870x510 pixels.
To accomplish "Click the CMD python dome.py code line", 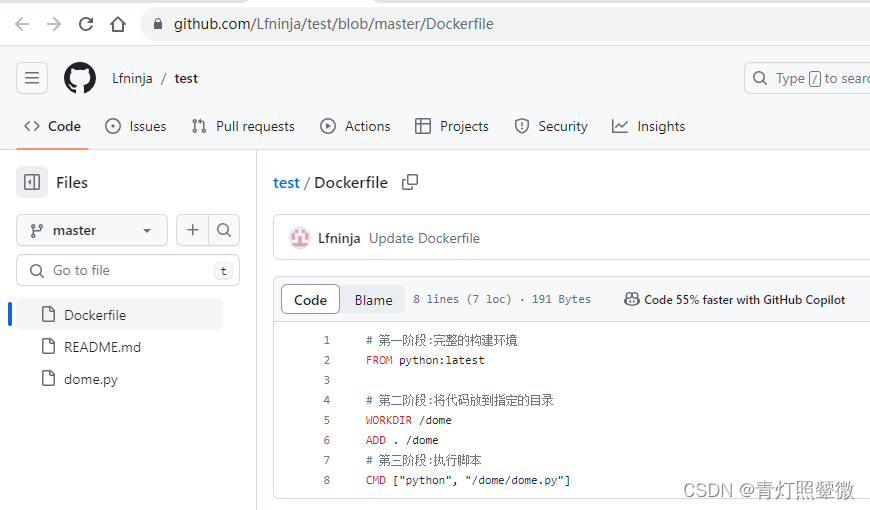I will (x=468, y=480).
